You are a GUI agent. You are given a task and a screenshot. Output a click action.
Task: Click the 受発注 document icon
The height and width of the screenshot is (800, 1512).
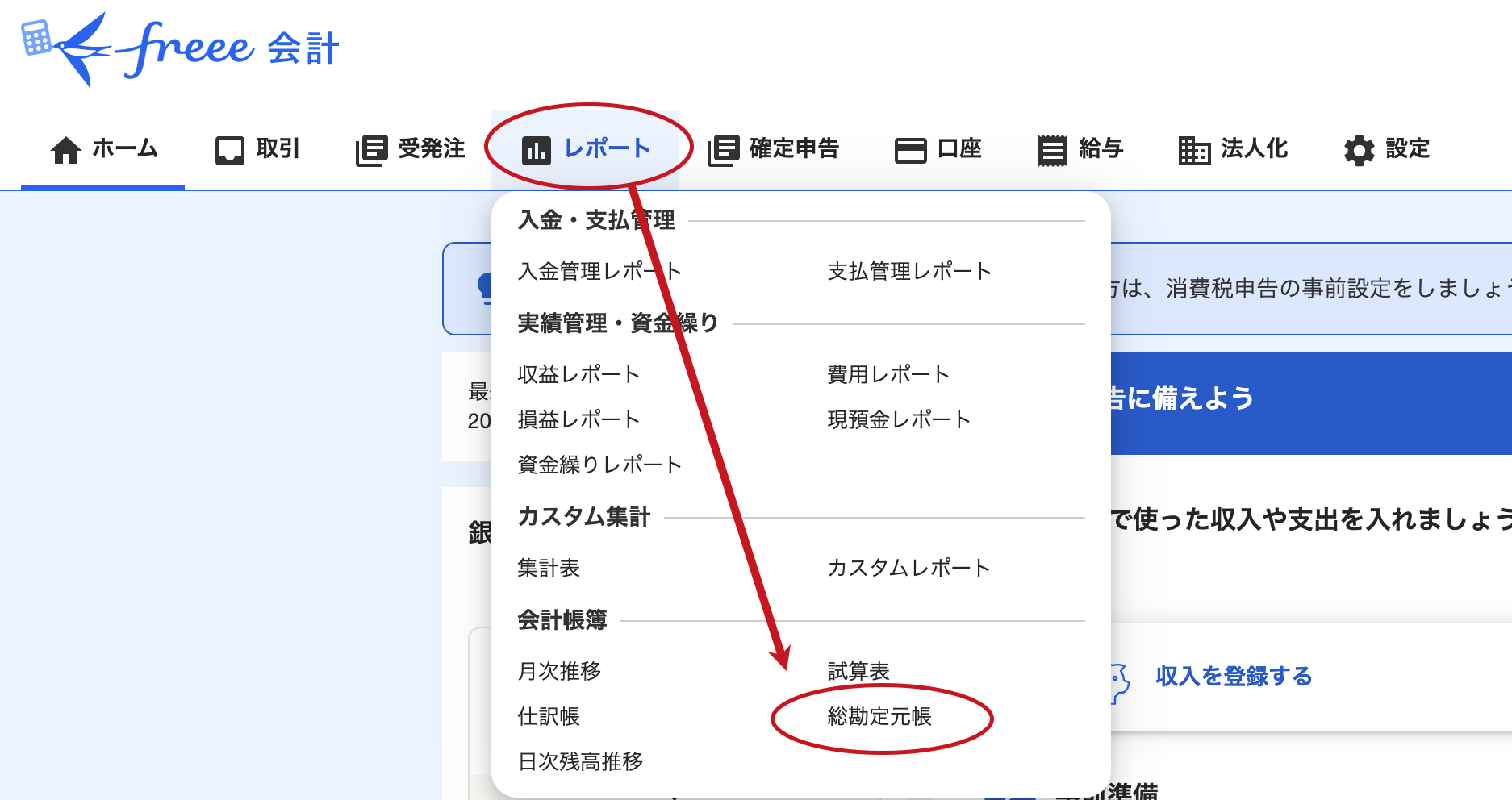tap(372, 150)
